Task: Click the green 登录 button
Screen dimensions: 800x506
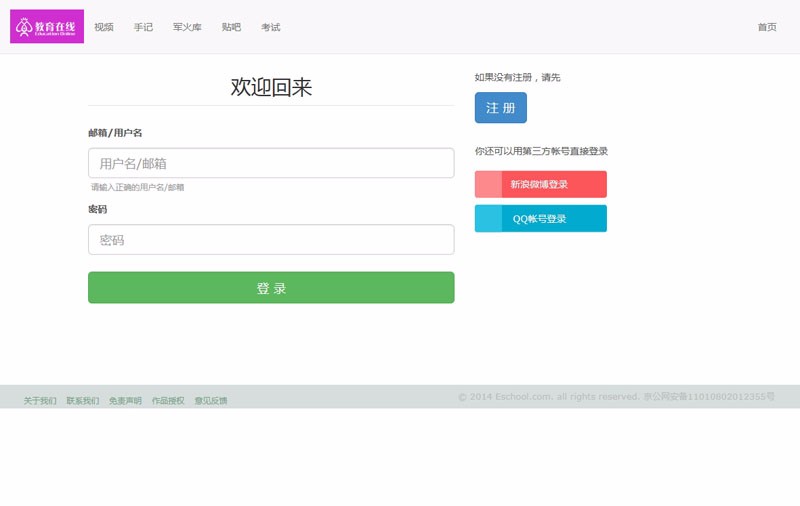Action: coord(271,288)
